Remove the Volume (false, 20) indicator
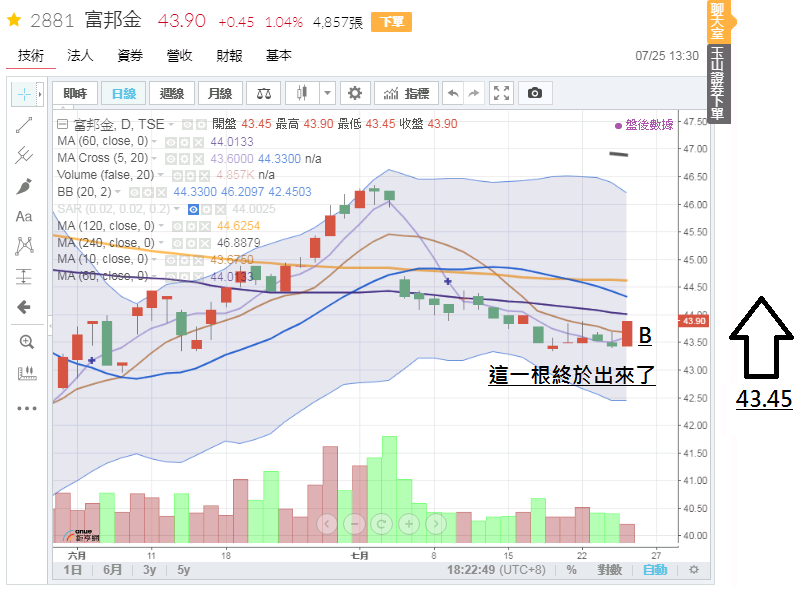 [204, 176]
